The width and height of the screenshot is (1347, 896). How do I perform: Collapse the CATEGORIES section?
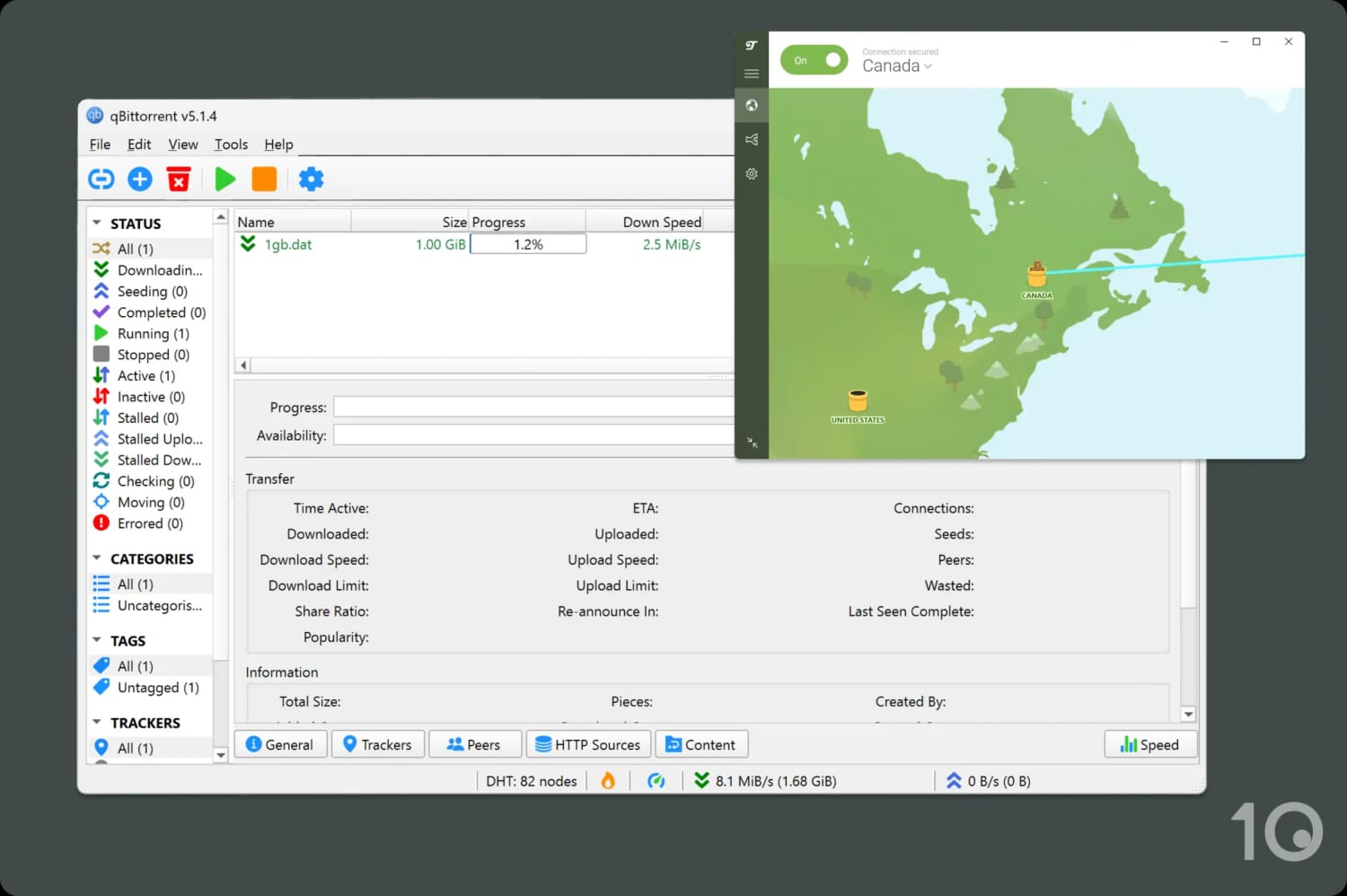[x=98, y=558]
